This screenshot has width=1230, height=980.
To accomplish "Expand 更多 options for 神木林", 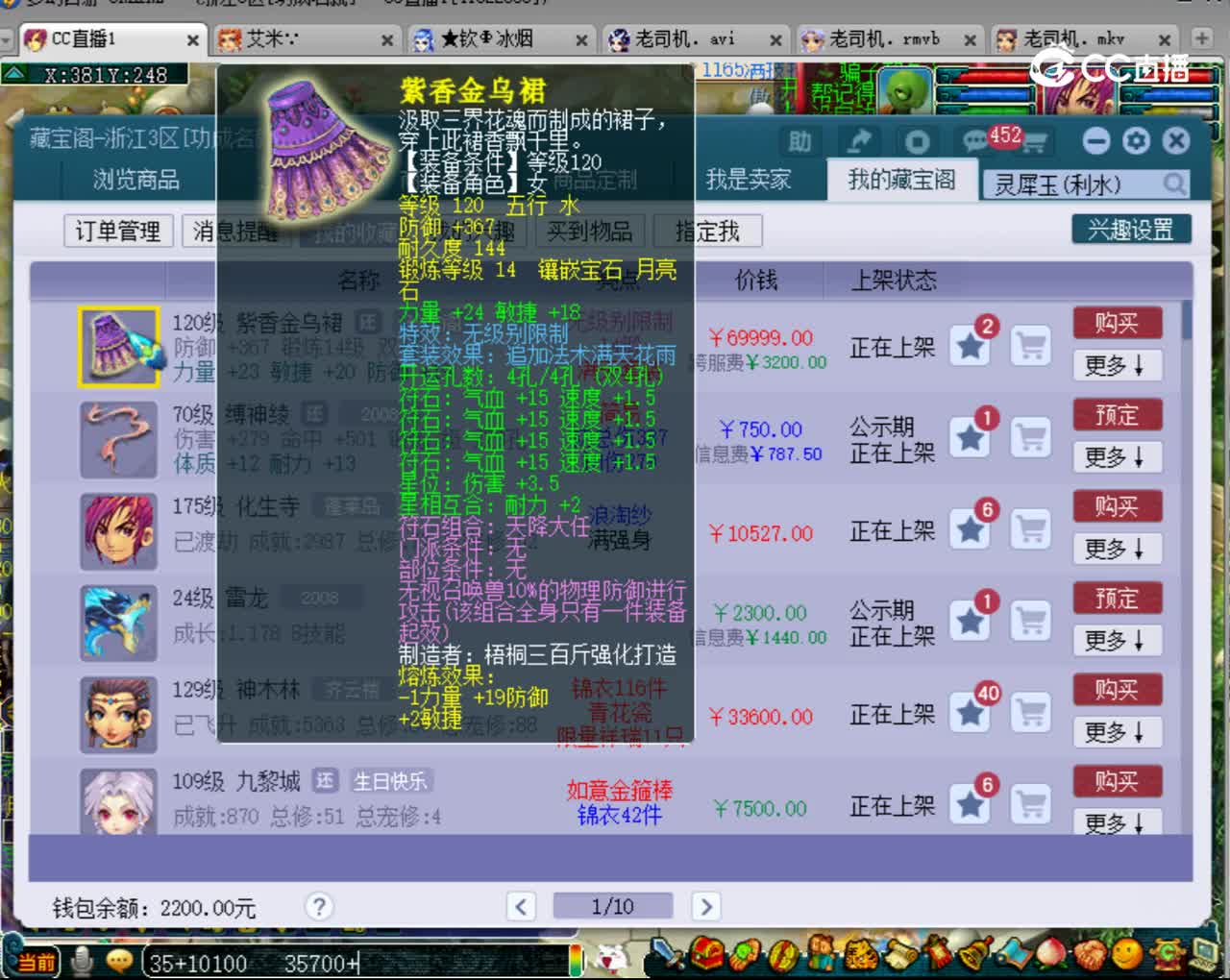I will 1117,732.
